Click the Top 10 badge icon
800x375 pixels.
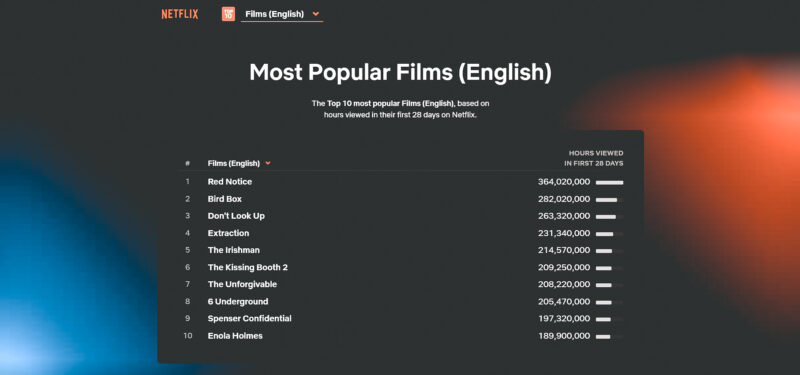pos(229,14)
